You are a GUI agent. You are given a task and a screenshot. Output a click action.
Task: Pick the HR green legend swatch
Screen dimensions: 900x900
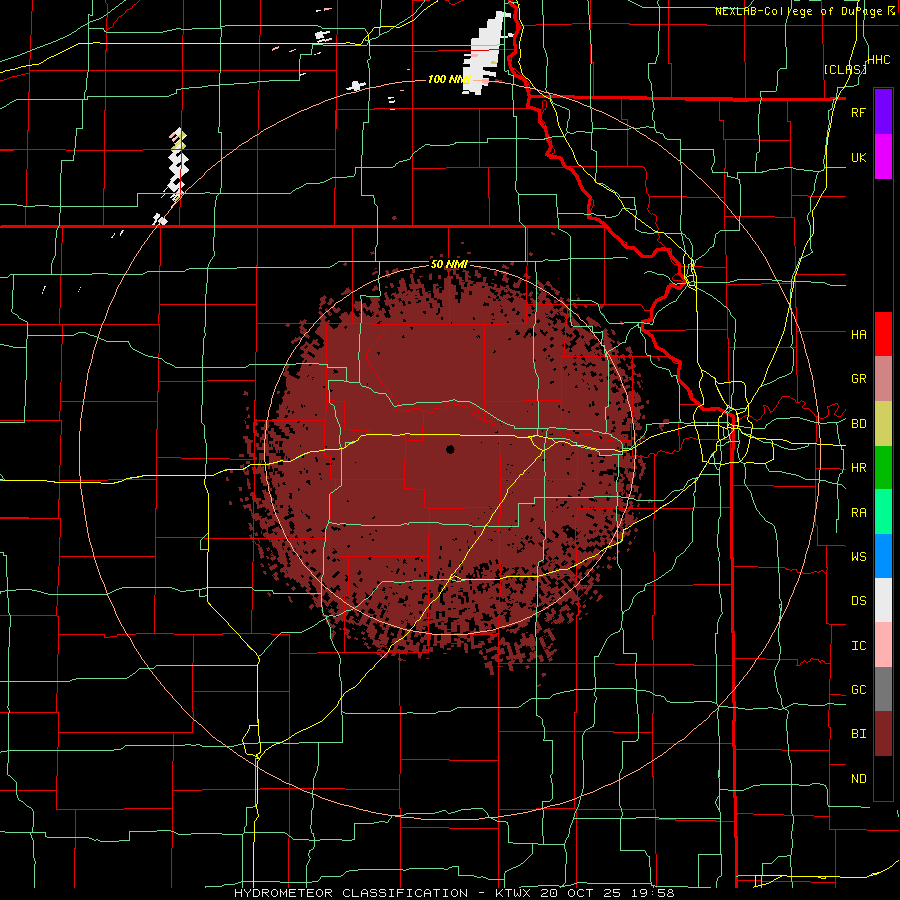click(883, 467)
